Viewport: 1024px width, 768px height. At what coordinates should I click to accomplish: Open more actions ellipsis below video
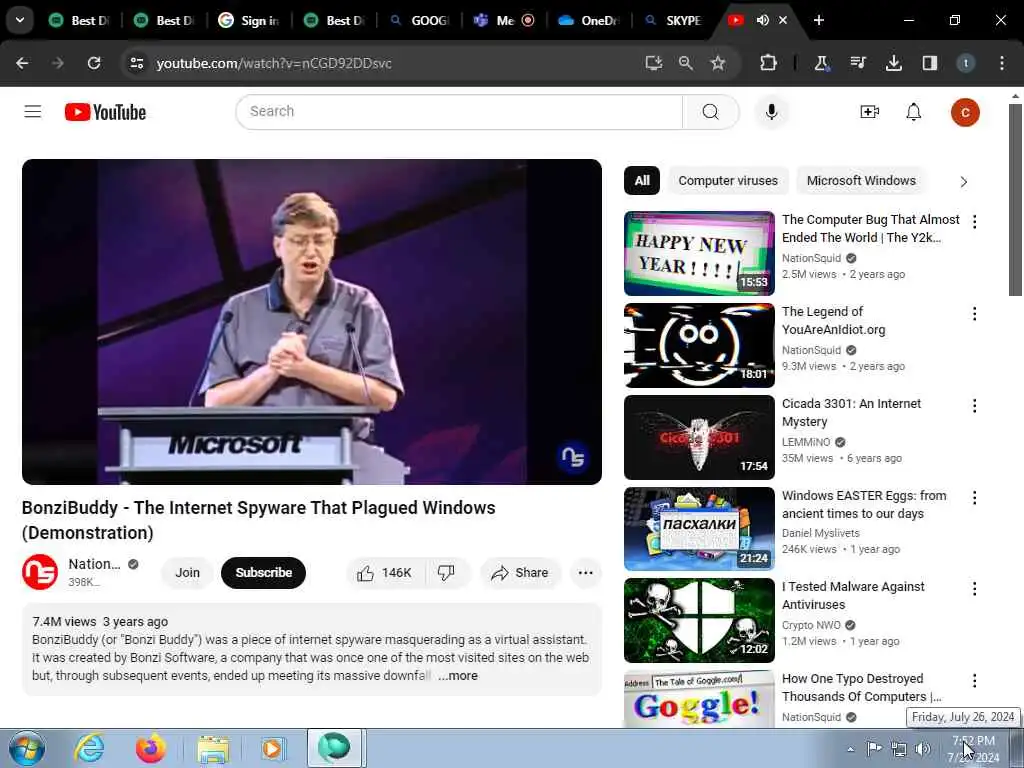(585, 573)
